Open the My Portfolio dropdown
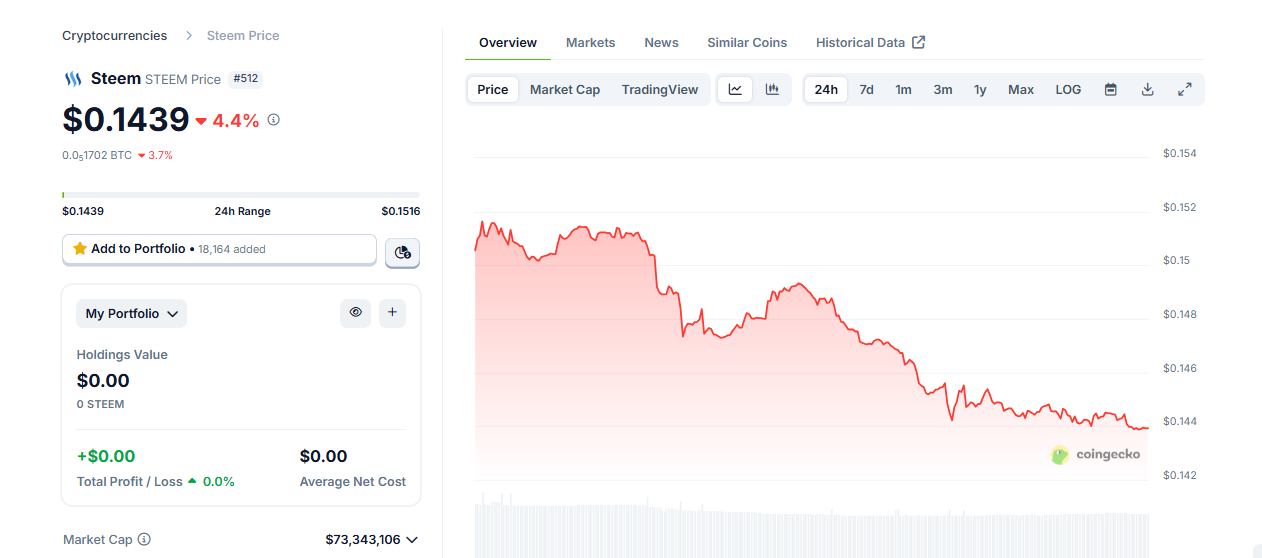1262x558 pixels. point(132,313)
